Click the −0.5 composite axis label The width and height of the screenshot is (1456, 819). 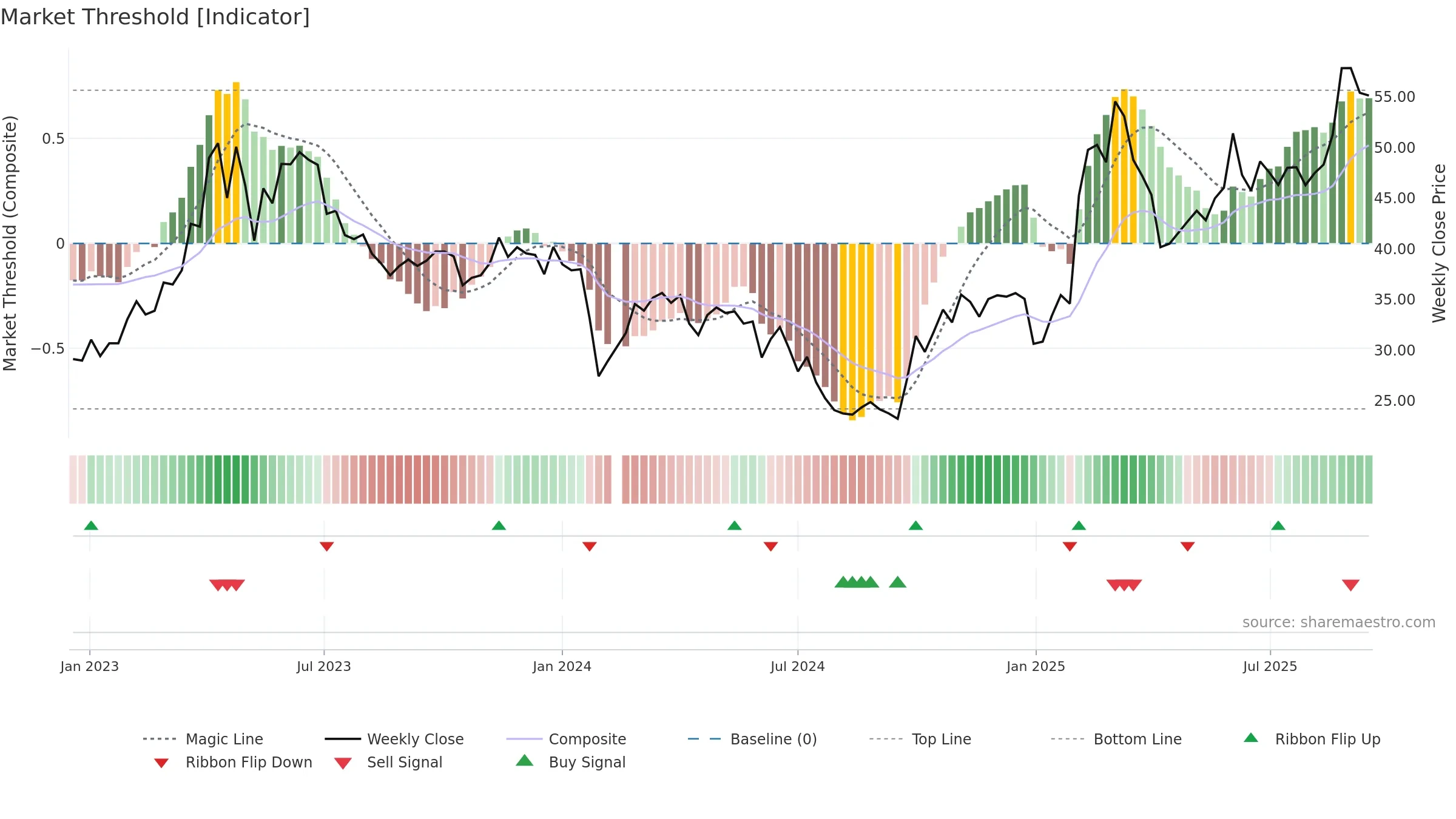tap(47, 349)
